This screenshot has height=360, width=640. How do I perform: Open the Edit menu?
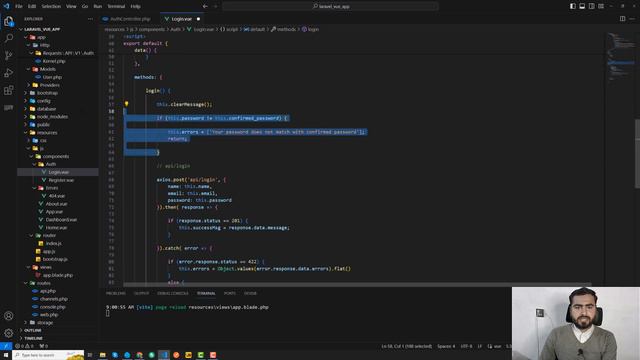pos(32,6)
